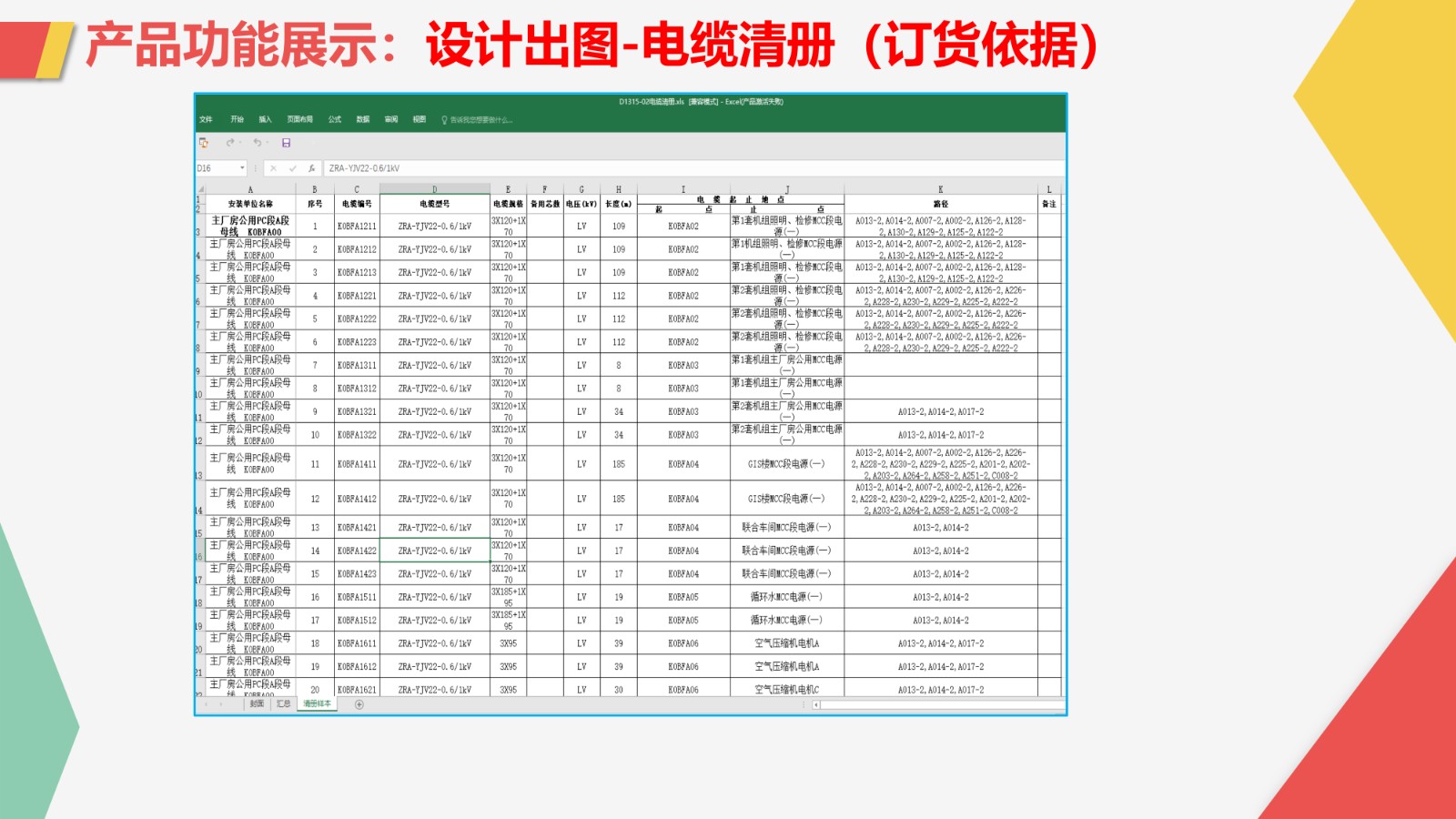Click the 备注 header cell

tap(1049, 204)
